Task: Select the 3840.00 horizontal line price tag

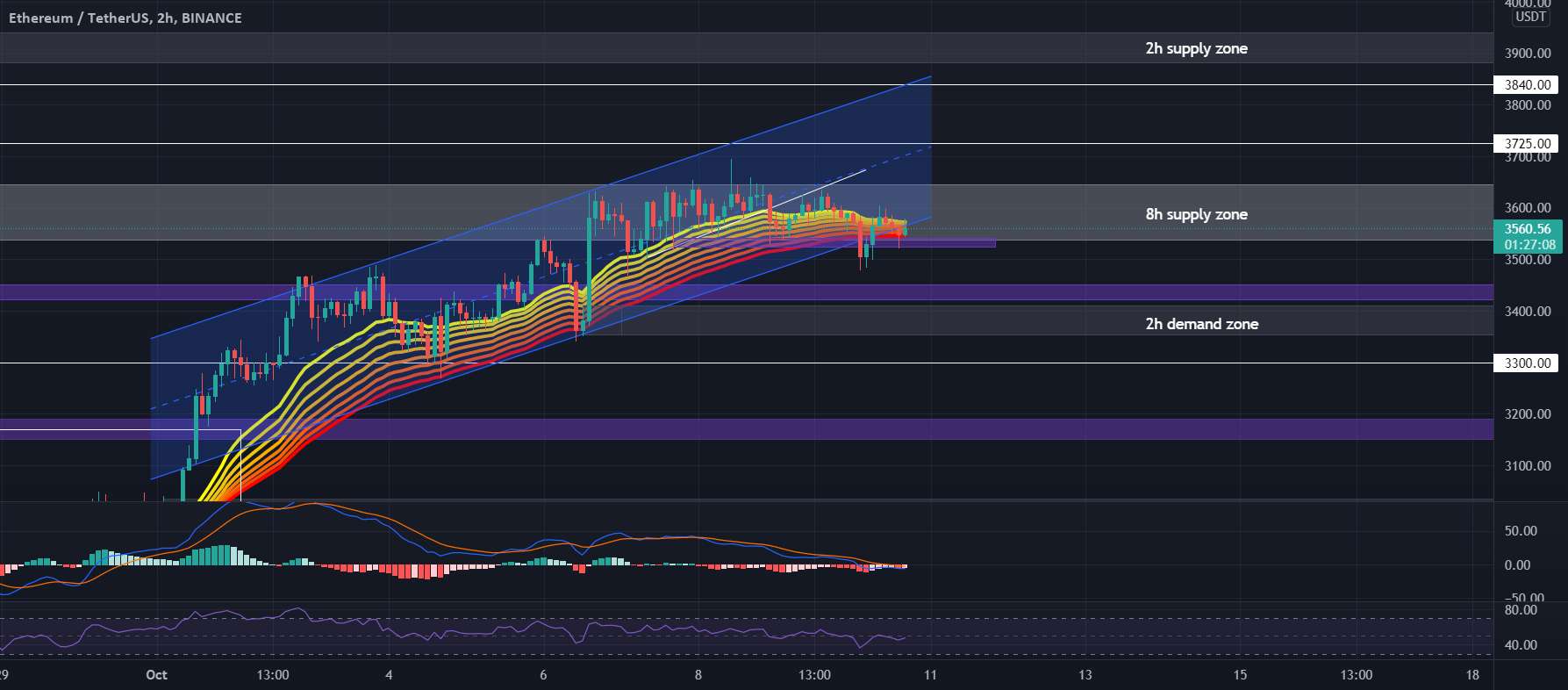Action: tap(1526, 85)
